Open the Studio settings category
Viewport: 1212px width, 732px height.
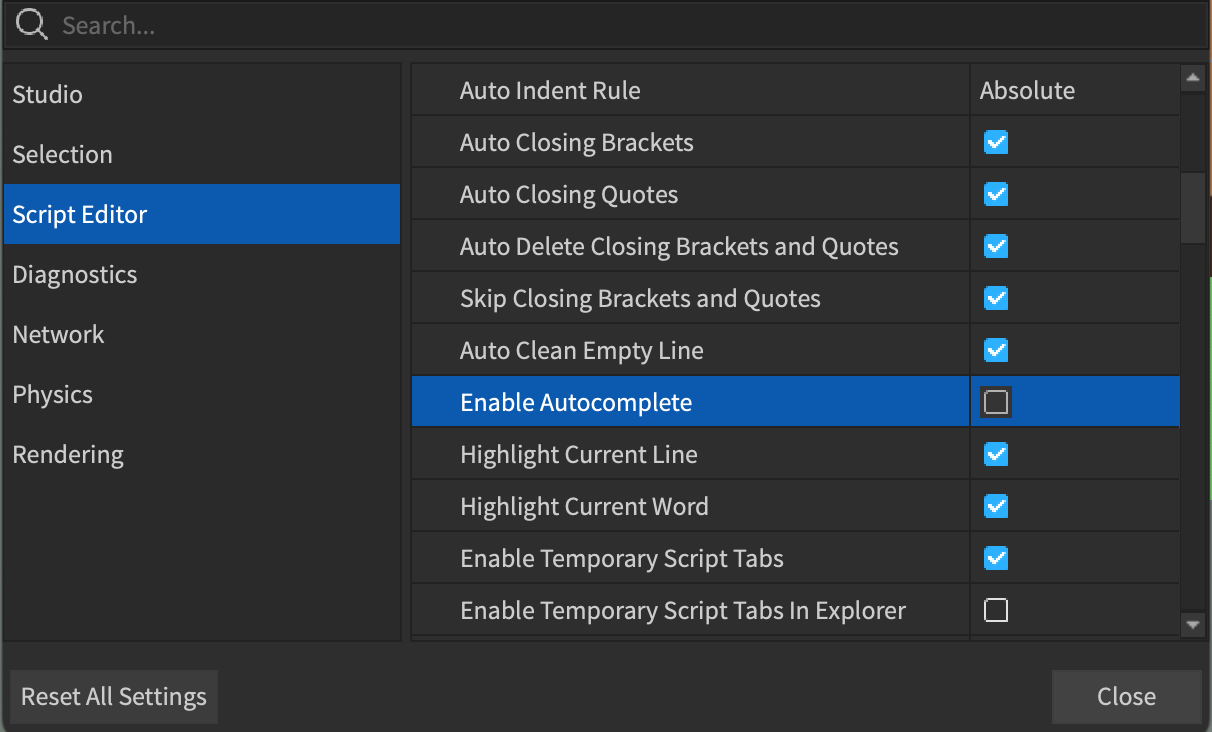pyautogui.click(x=47, y=94)
